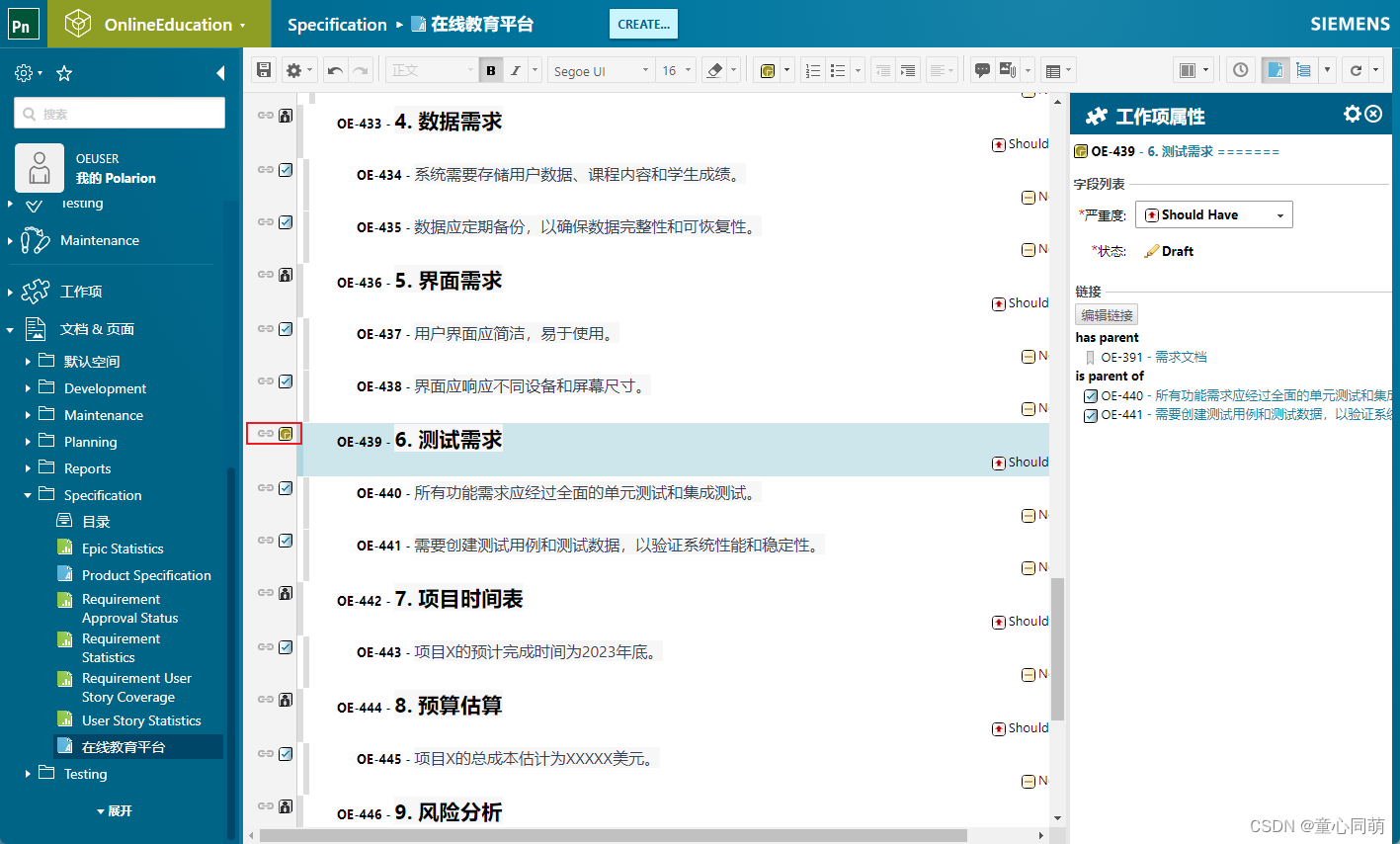Click the increase indent icon

tap(907, 69)
